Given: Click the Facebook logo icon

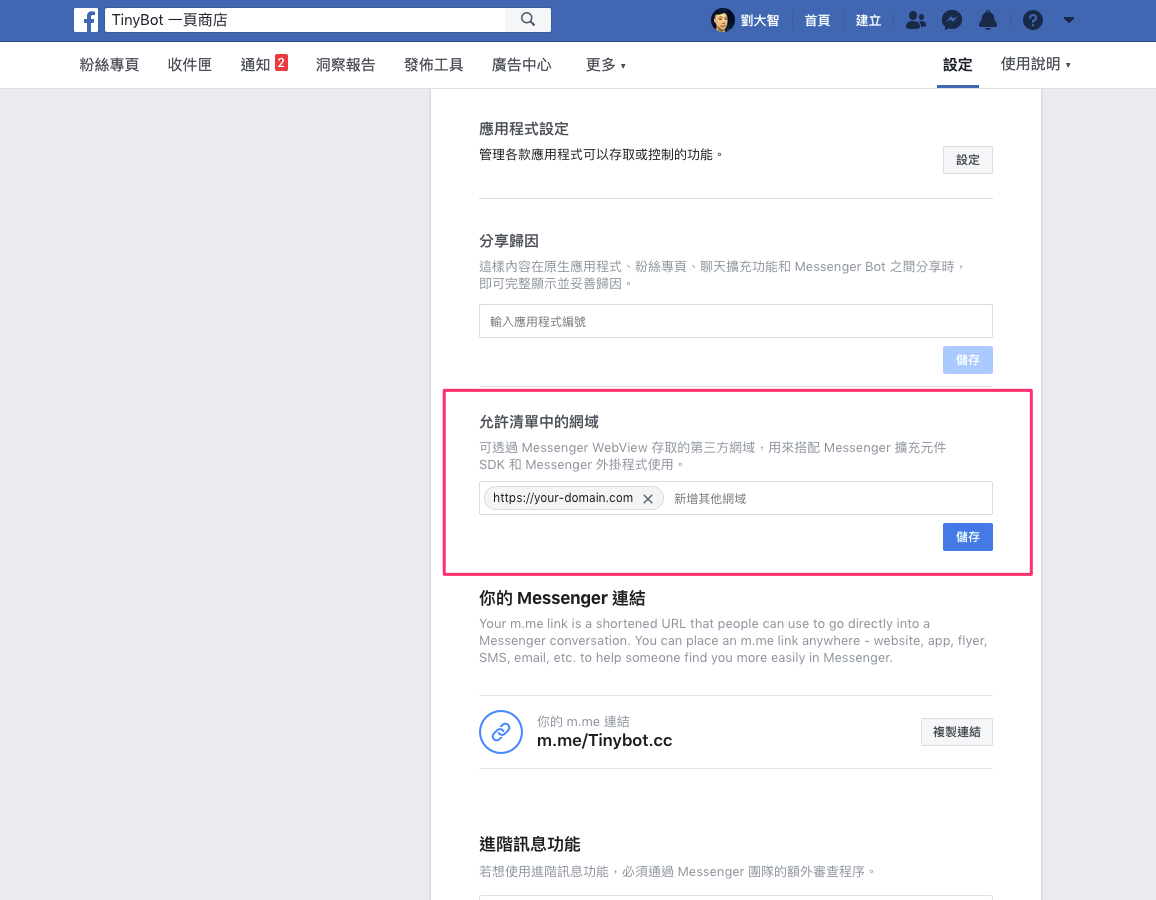Looking at the screenshot, I should coord(86,20).
